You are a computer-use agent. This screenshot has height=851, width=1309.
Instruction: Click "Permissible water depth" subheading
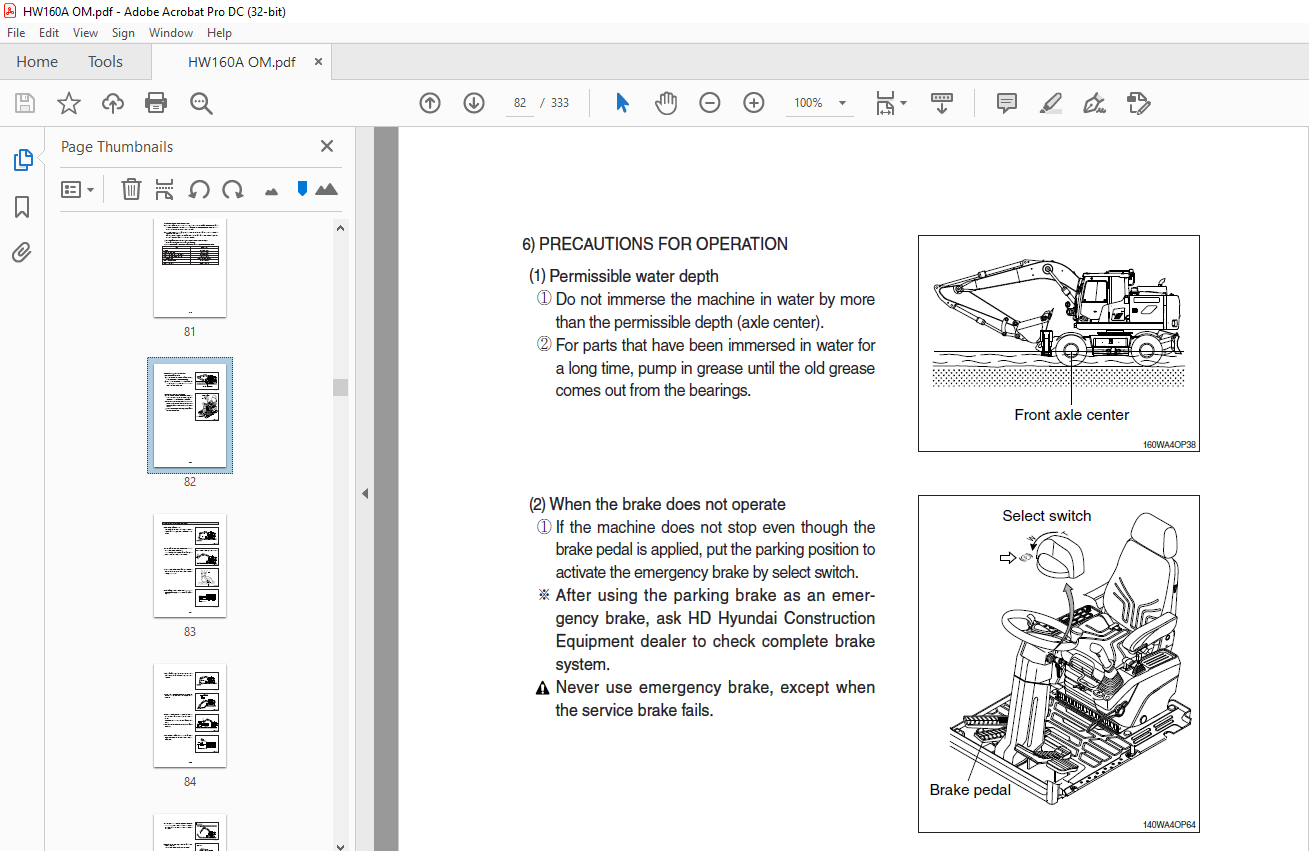(x=634, y=276)
